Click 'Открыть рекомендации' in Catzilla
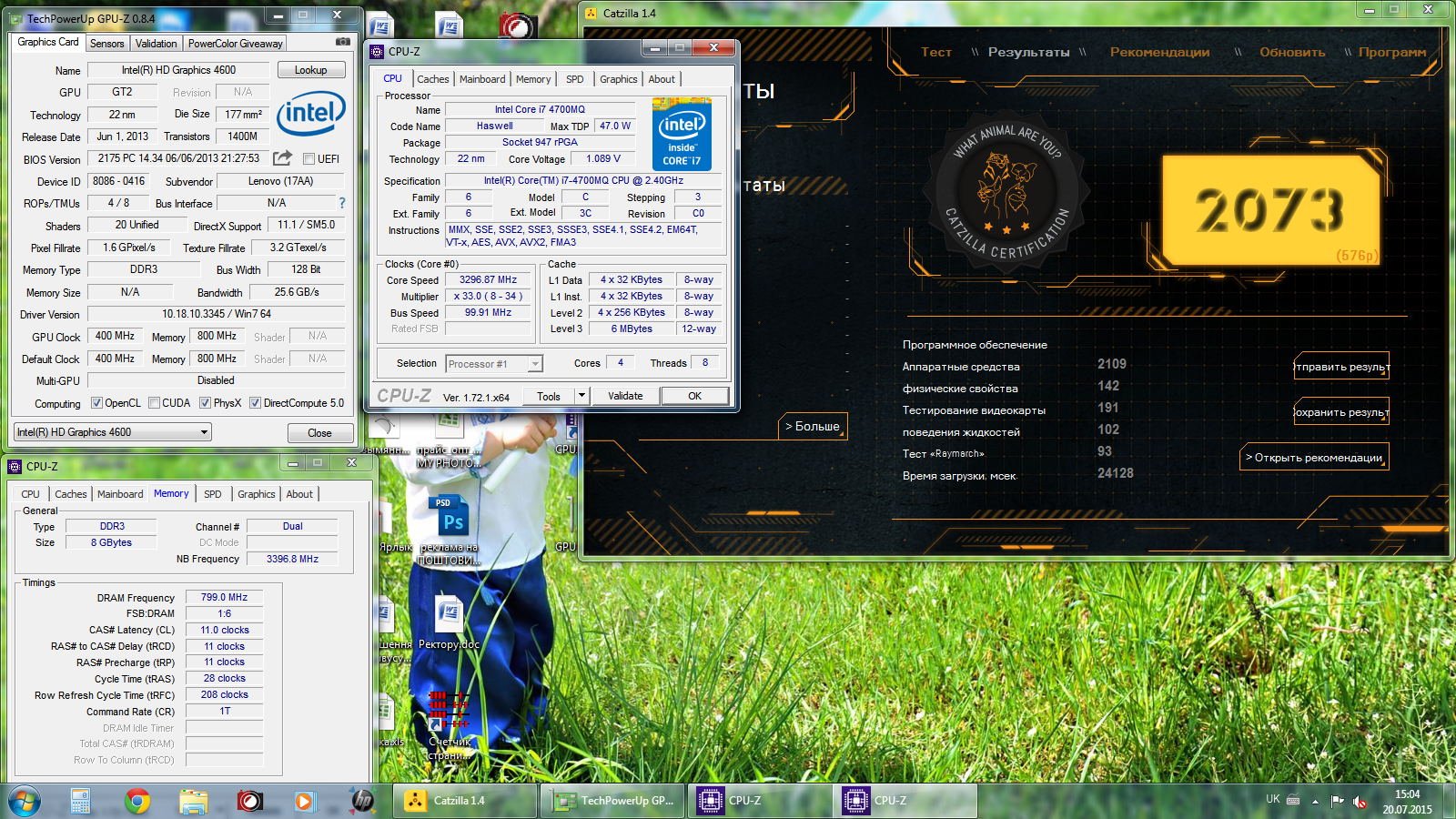1456x819 pixels. (1315, 457)
